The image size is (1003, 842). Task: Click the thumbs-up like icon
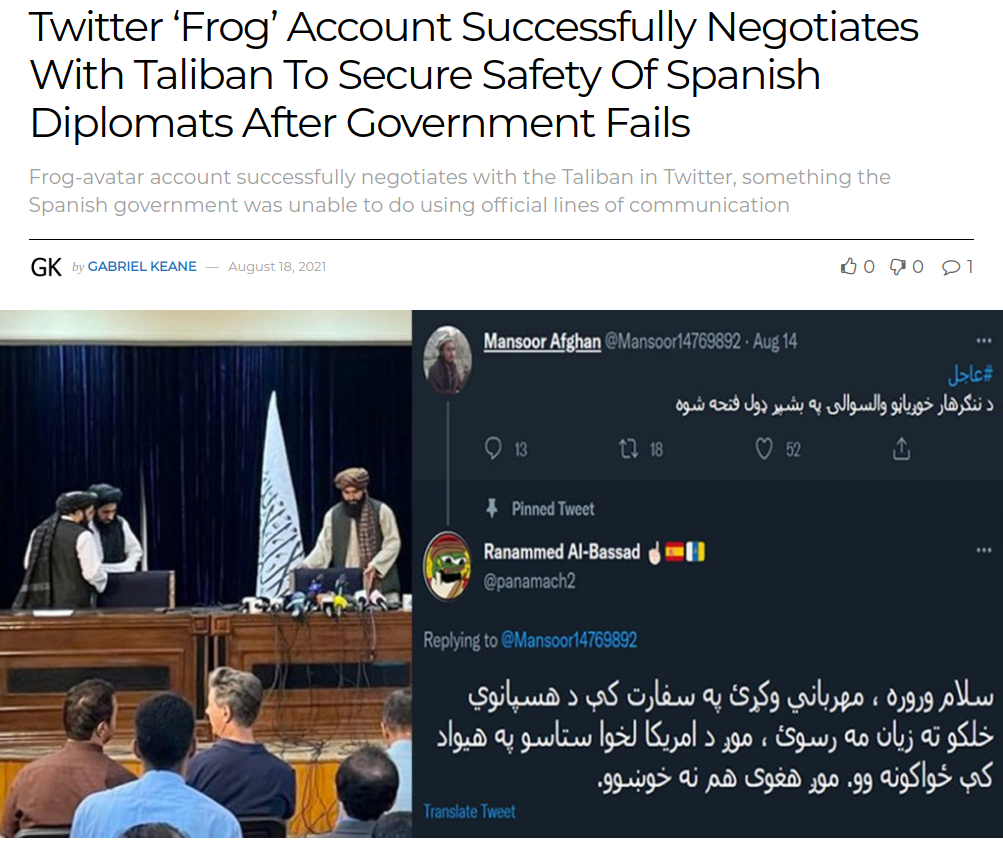pos(848,266)
